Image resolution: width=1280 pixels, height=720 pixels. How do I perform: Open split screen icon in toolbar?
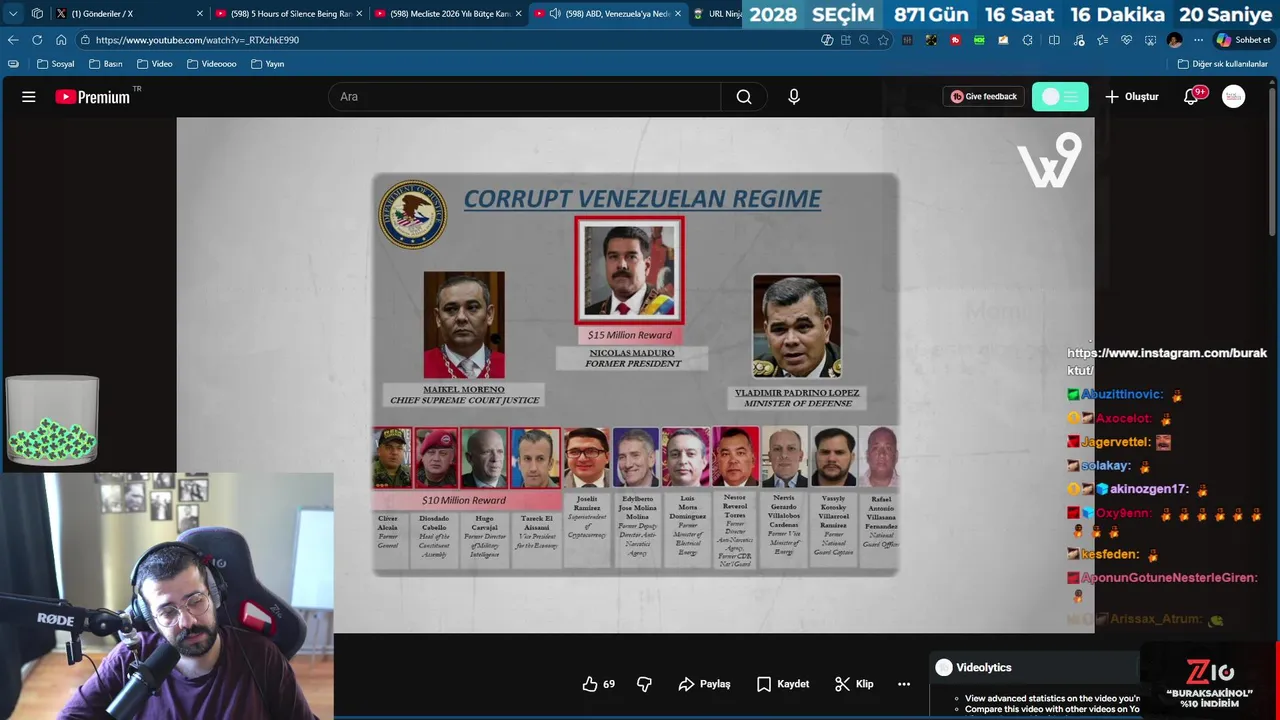[x=1054, y=40]
